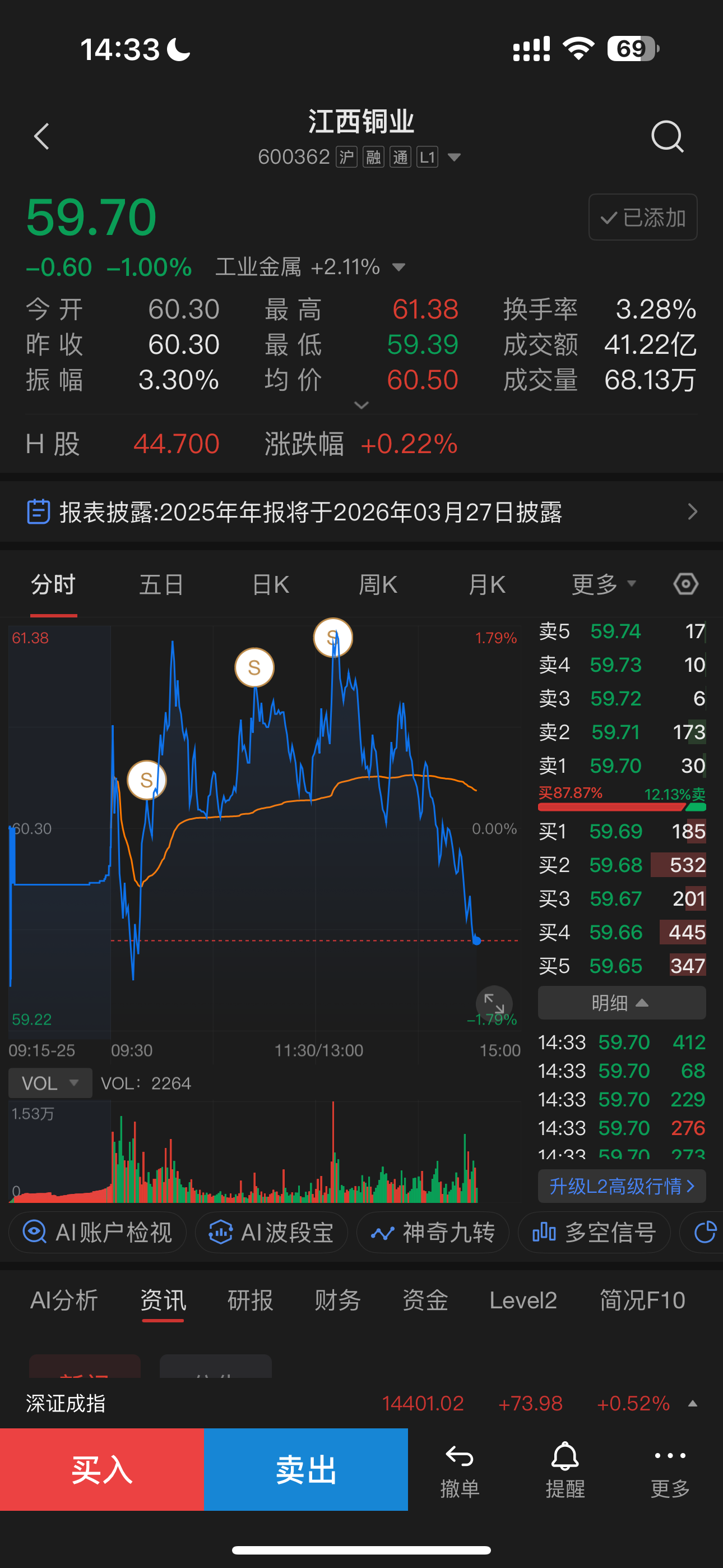Switch to 周K chart tab

click(x=378, y=584)
